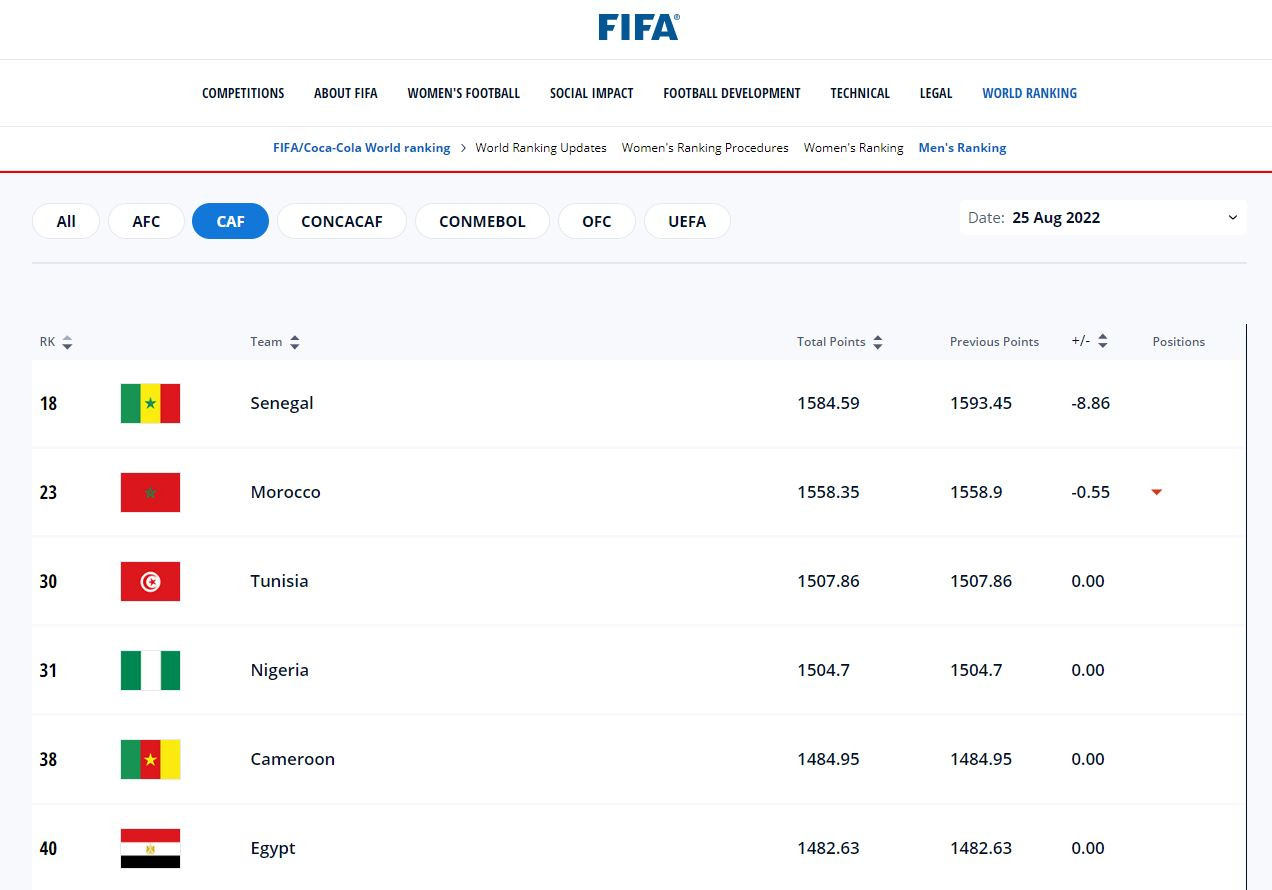Click the Morocco flag icon
This screenshot has width=1272, height=890.
(x=150, y=492)
